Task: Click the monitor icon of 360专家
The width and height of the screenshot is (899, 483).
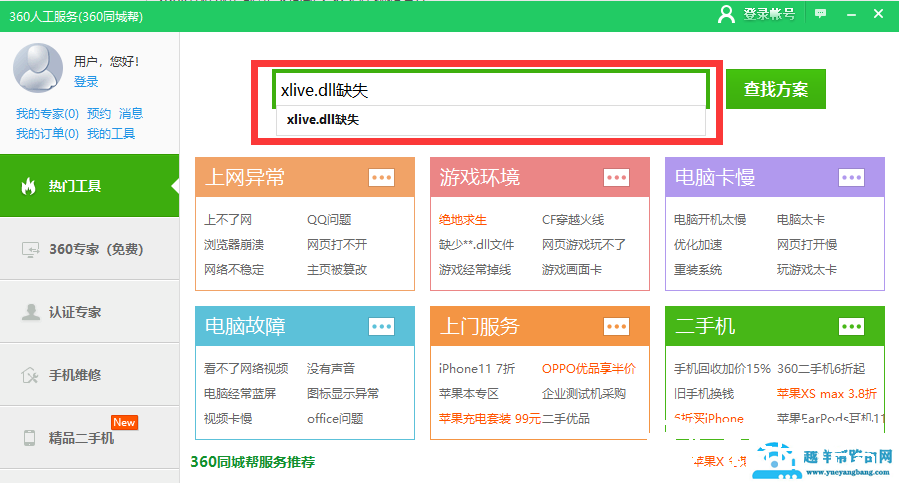Action: [x=30, y=250]
